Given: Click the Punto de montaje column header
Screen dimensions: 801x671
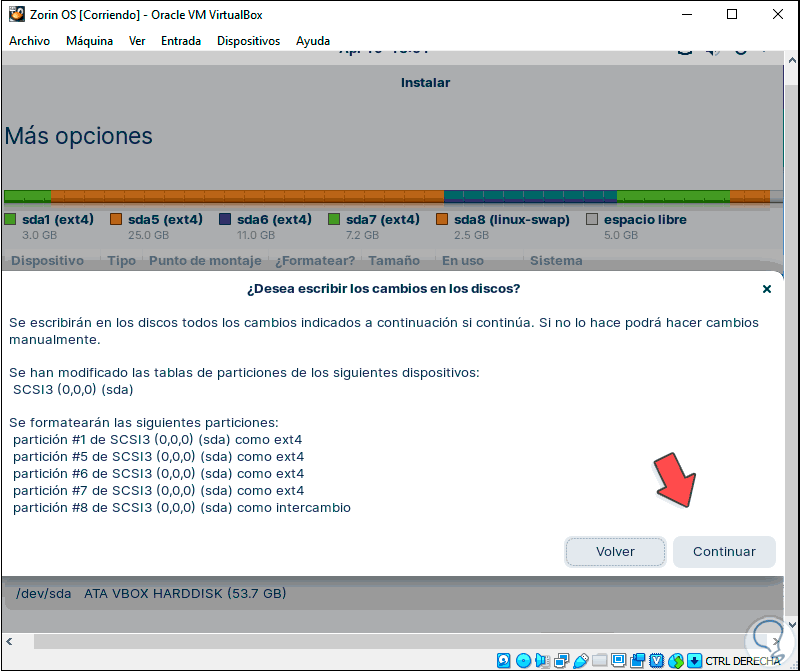Looking at the screenshot, I should (205, 260).
